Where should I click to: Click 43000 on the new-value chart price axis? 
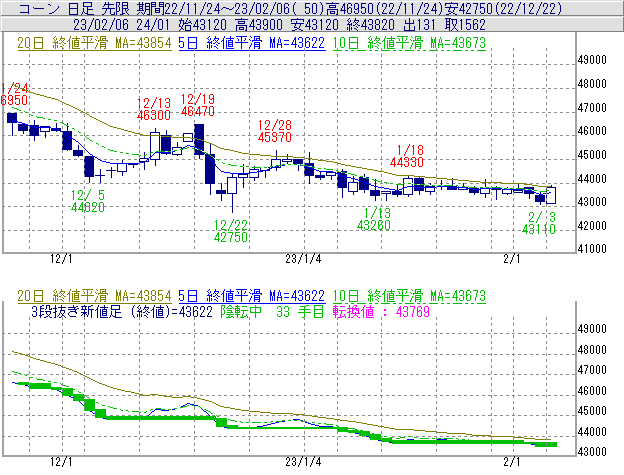(x=592, y=452)
